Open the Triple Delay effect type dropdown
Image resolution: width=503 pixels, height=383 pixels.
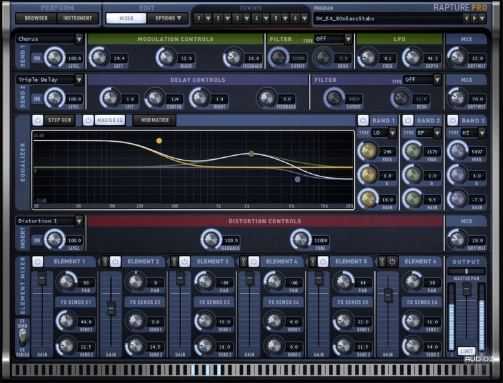[49, 80]
